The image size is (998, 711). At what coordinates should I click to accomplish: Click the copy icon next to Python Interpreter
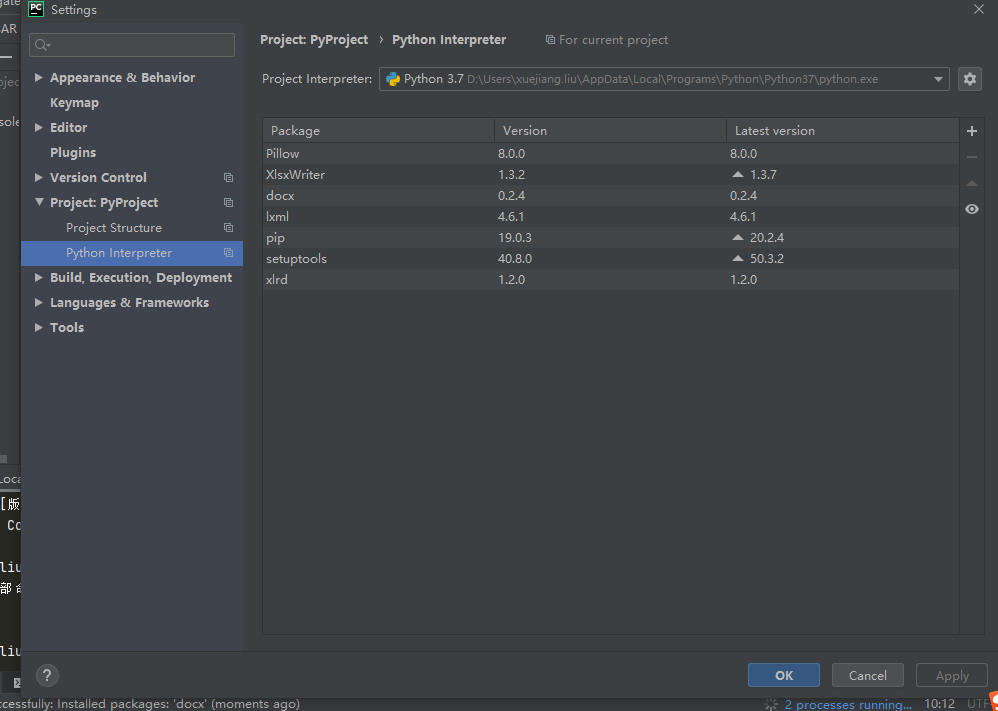click(x=228, y=253)
